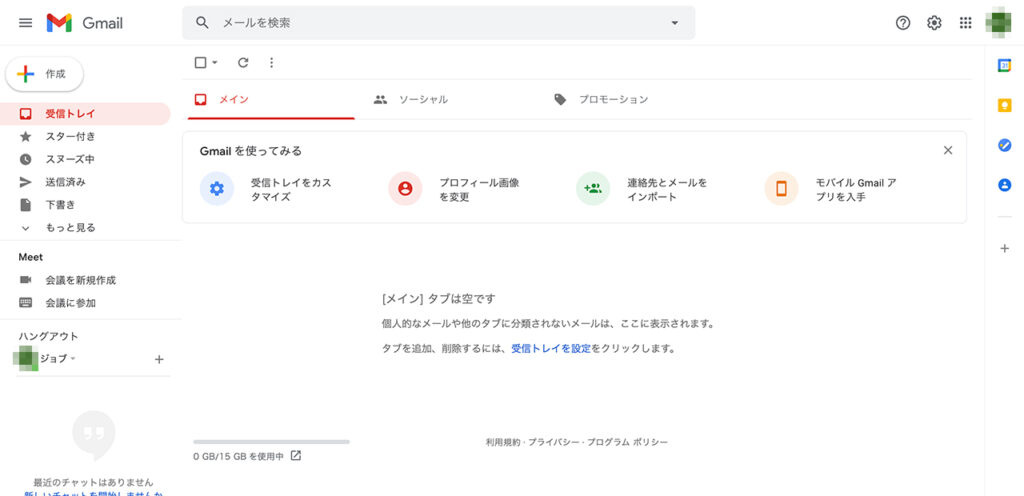Open スヌーズ中 folder
The height and width of the screenshot is (496, 1024).
pyautogui.click(x=85, y=159)
